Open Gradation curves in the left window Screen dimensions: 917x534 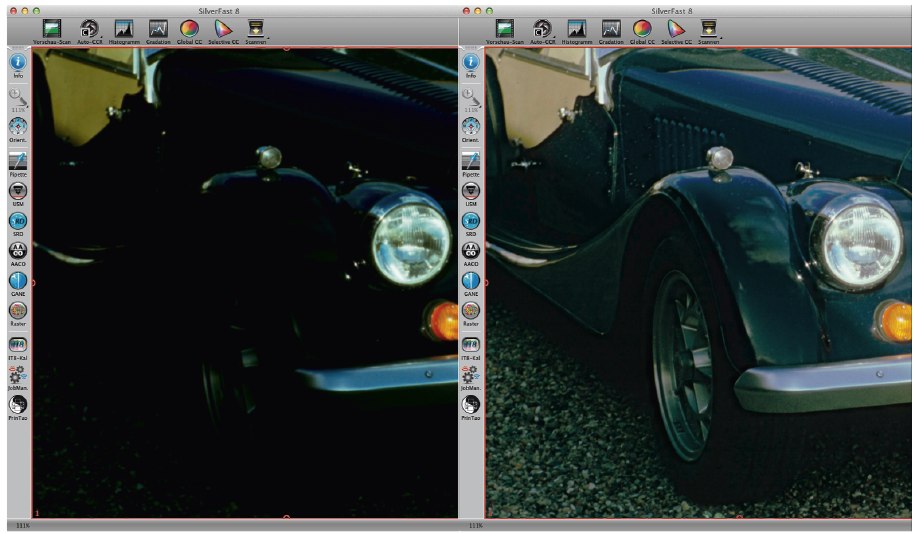pyautogui.click(x=157, y=30)
